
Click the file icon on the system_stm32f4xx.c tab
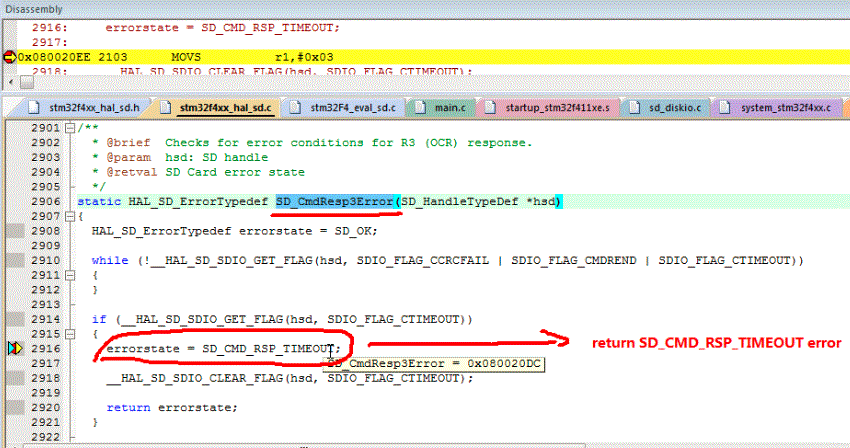[725, 107]
